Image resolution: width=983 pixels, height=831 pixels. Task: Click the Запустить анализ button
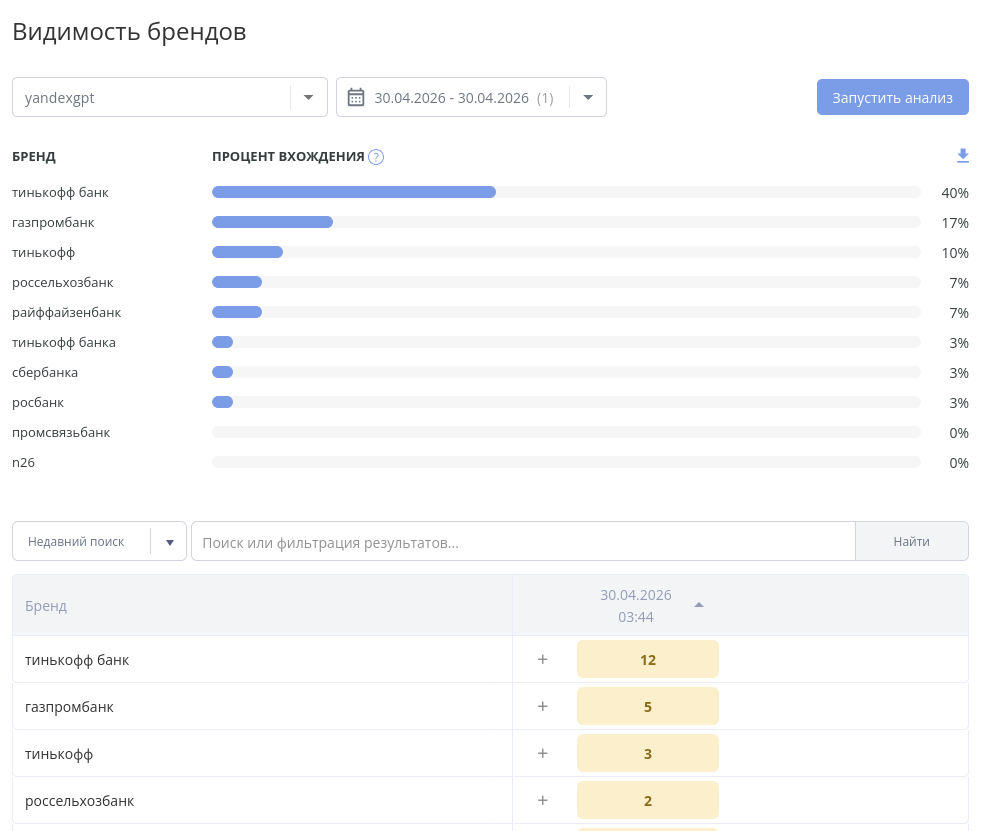pos(892,97)
